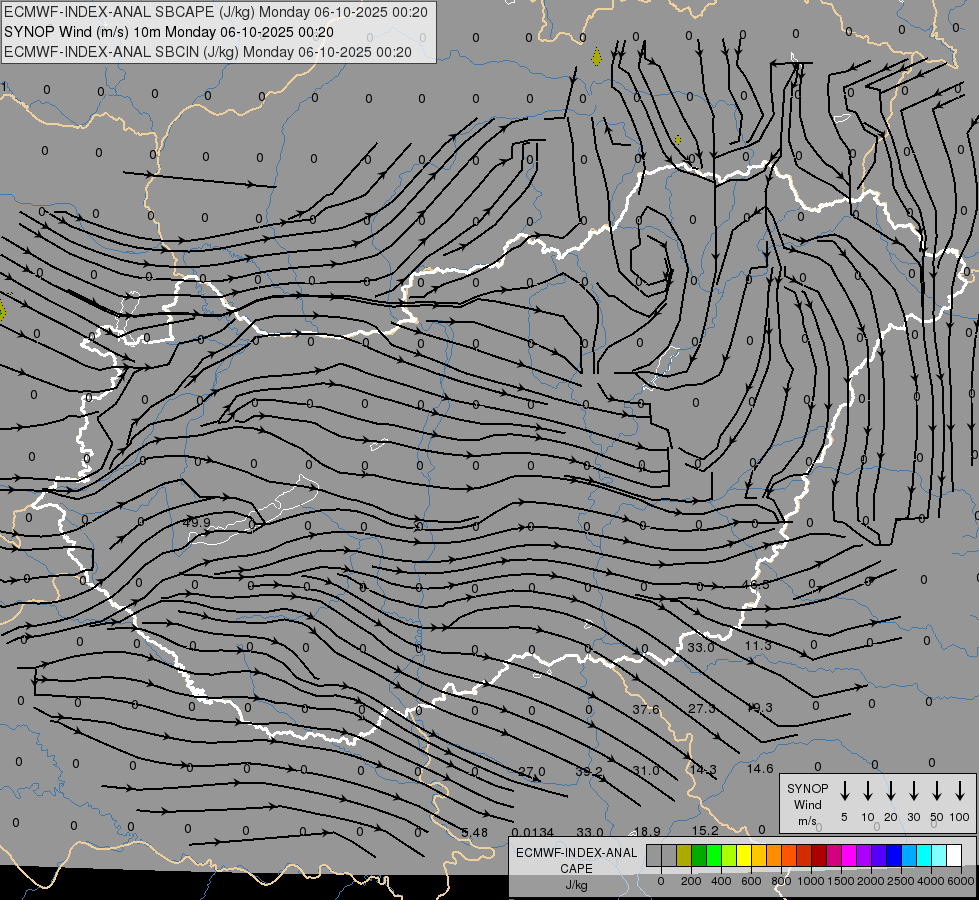Pick the violet swatch right of 2000
The height and width of the screenshot is (900, 979).
click(x=879, y=855)
